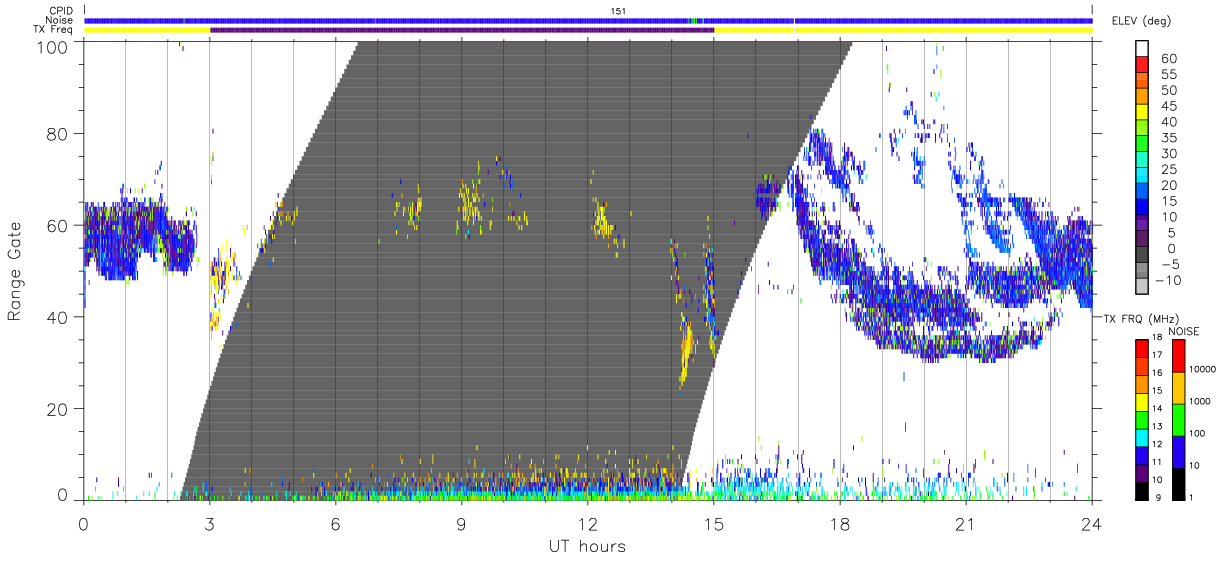Click the 12 tick label on UT hours axis
This screenshot has width=1228, height=567.
point(587,523)
